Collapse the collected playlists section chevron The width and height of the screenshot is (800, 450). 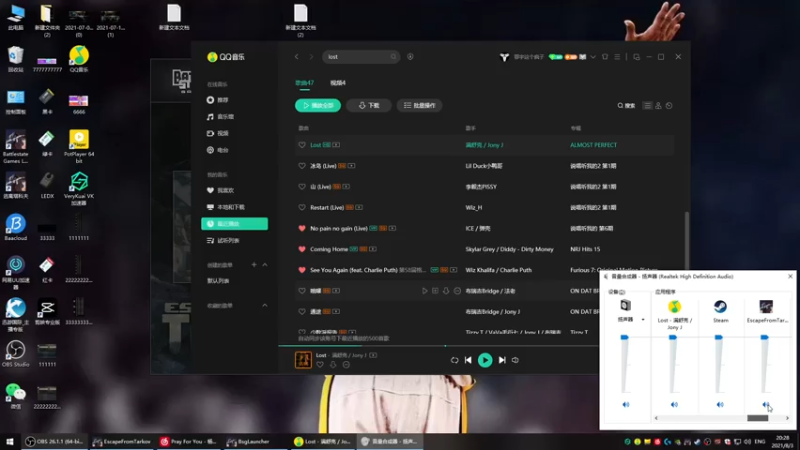[x=265, y=305]
